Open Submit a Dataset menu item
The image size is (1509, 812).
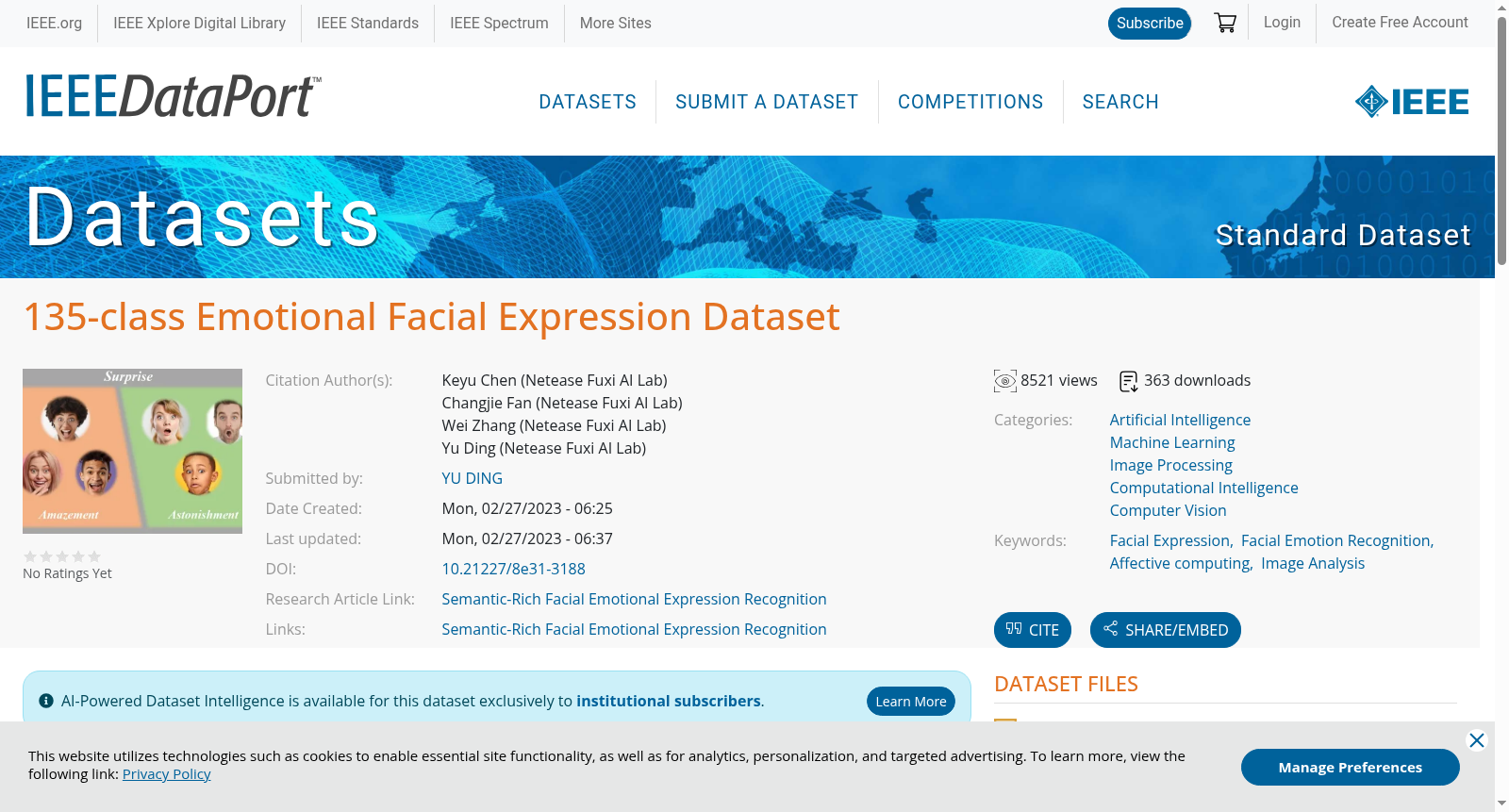pos(767,102)
